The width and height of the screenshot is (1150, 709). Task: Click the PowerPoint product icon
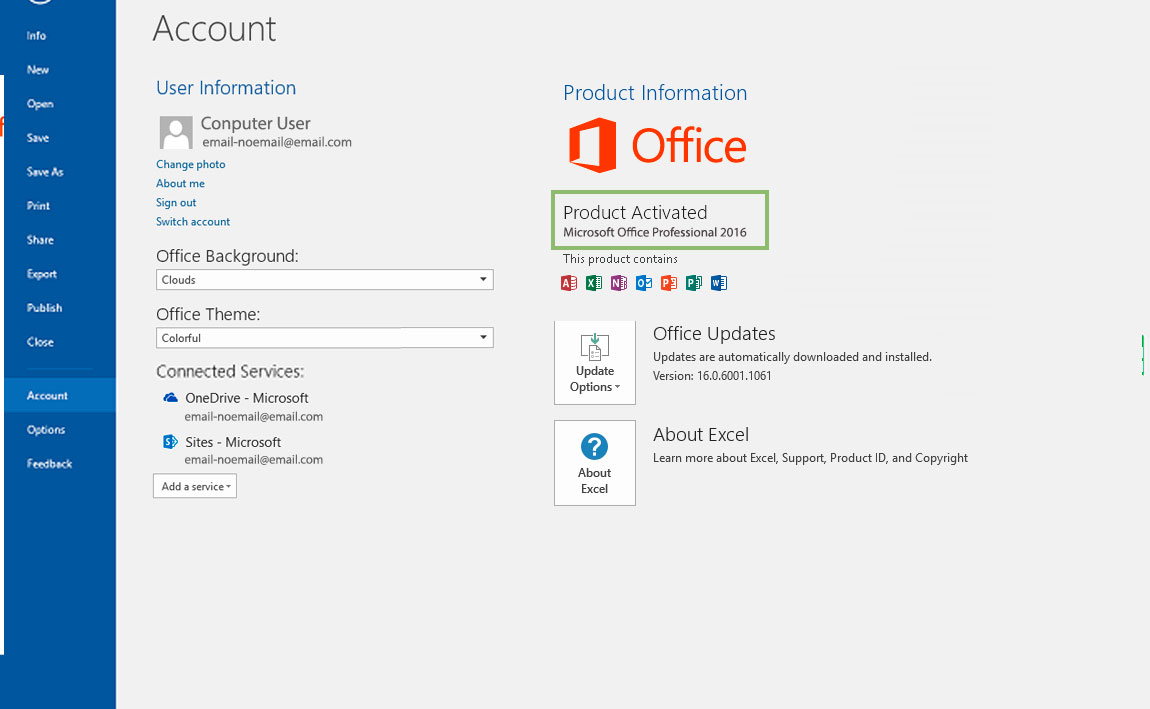point(669,283)
